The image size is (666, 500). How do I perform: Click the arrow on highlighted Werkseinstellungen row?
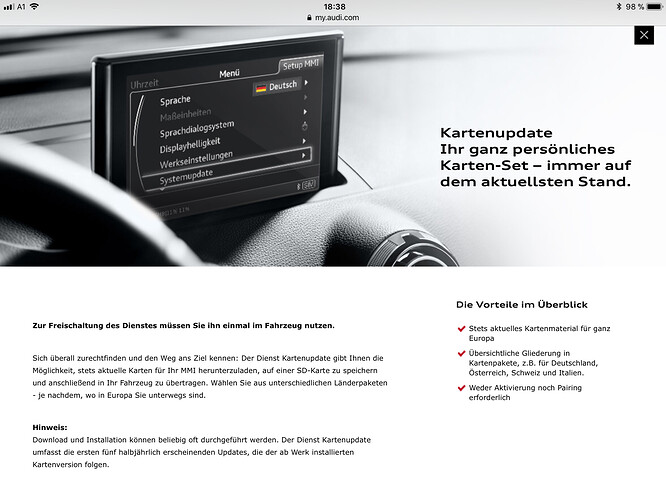point(303,155)
